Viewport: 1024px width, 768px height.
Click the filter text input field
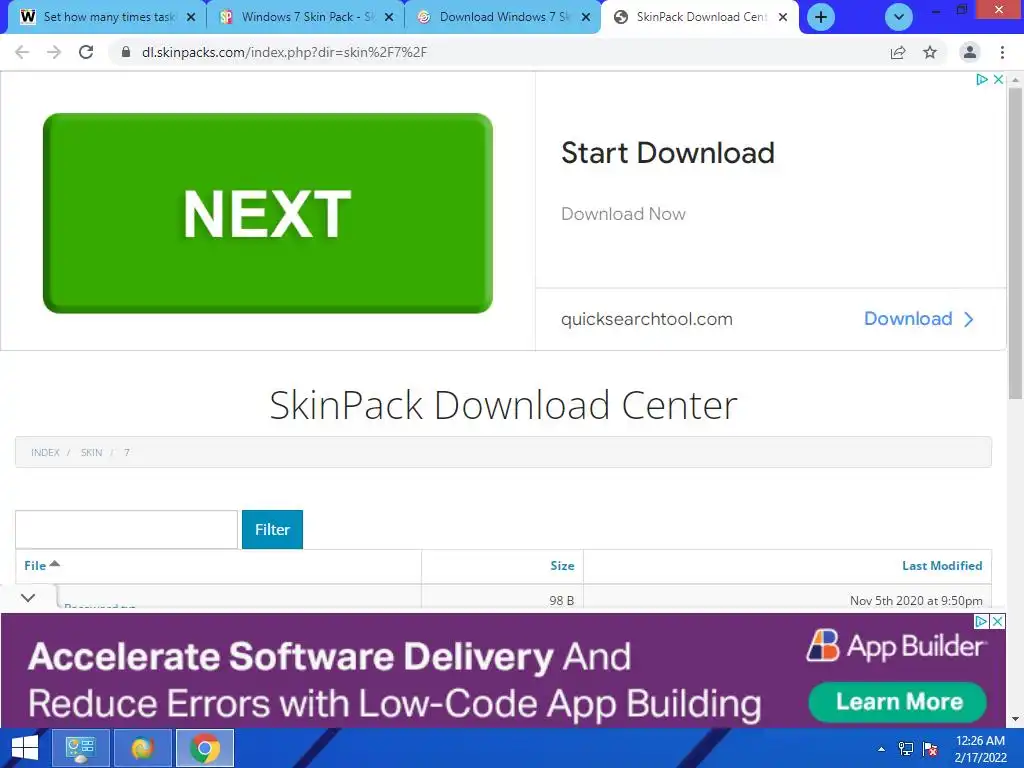point(126,530)
